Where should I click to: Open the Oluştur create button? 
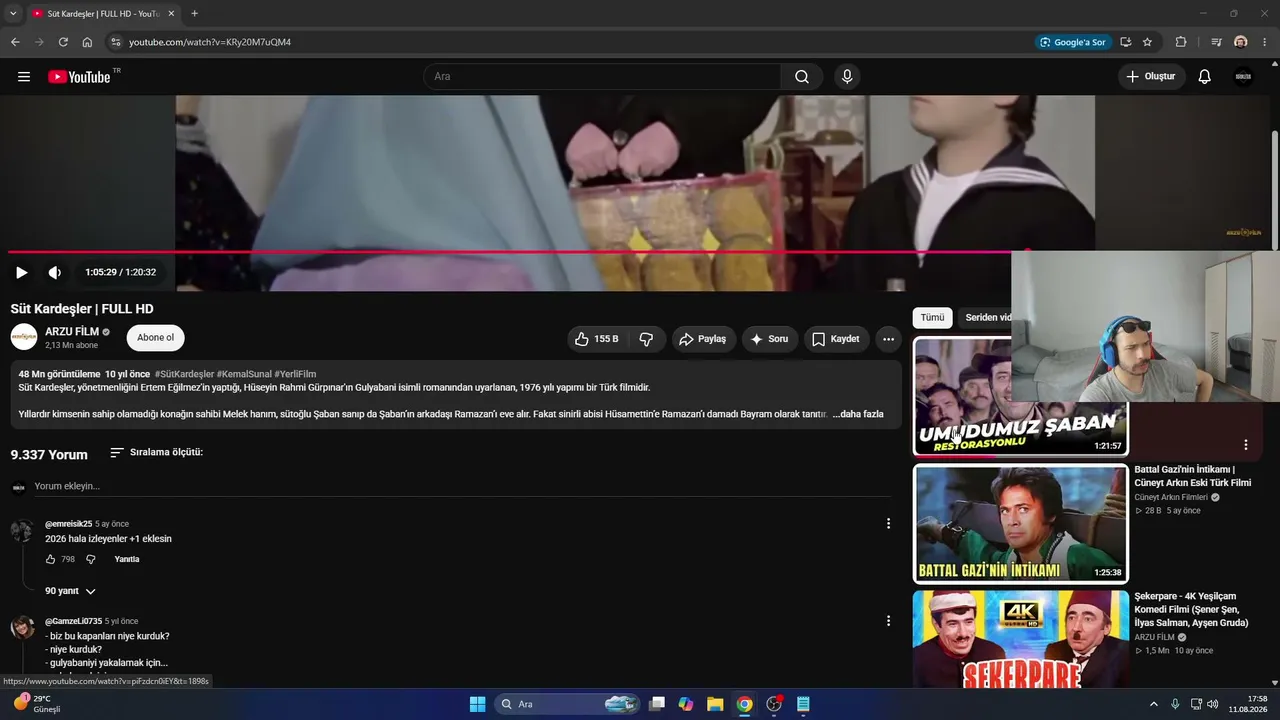(x=1152, y=77)
